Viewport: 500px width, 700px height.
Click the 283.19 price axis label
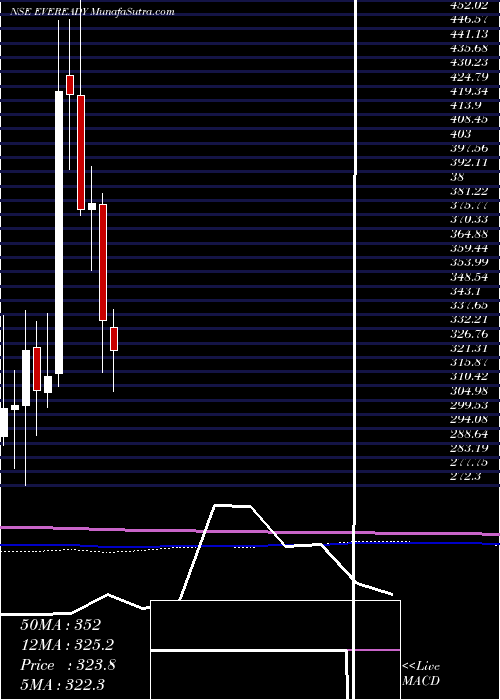pos(471,448)
